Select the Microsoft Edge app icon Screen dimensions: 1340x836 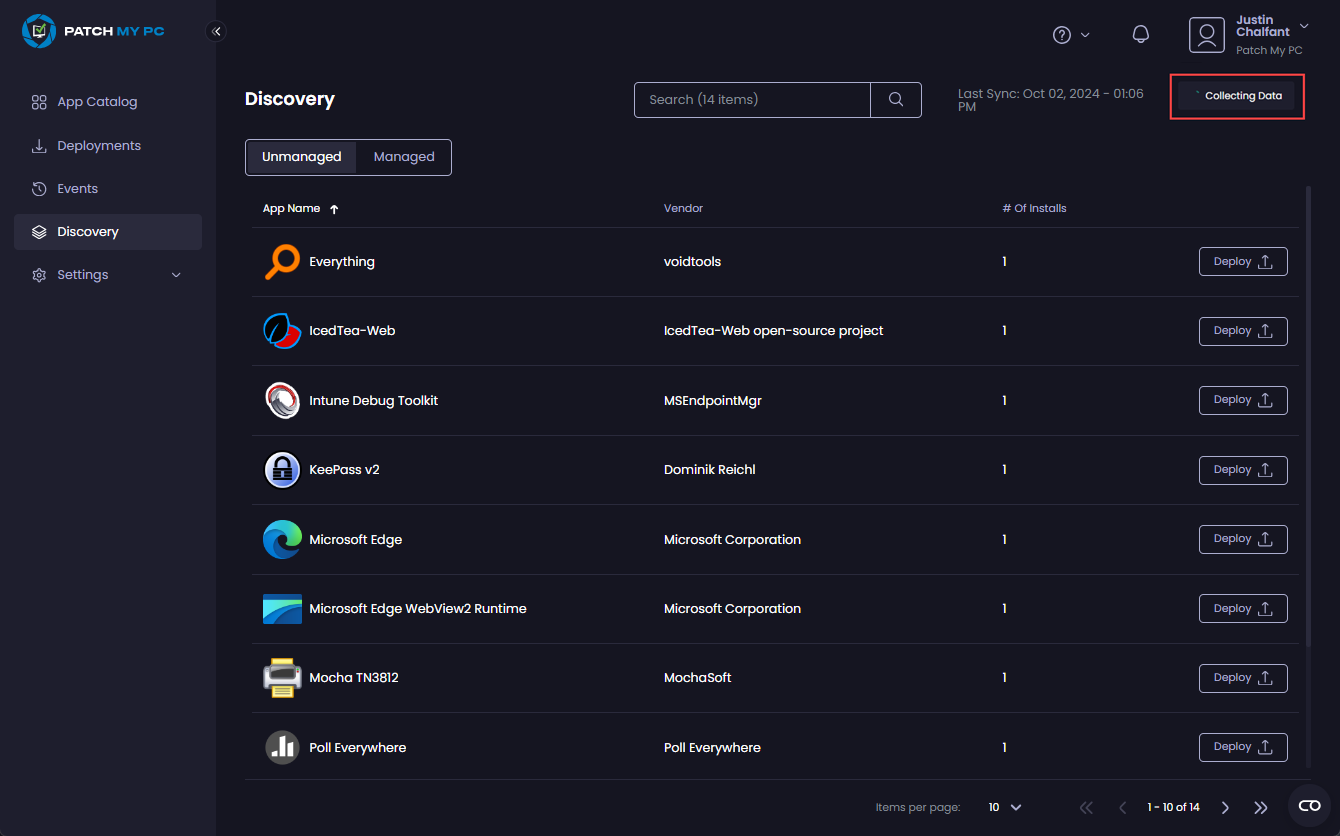tap(282, 539)
